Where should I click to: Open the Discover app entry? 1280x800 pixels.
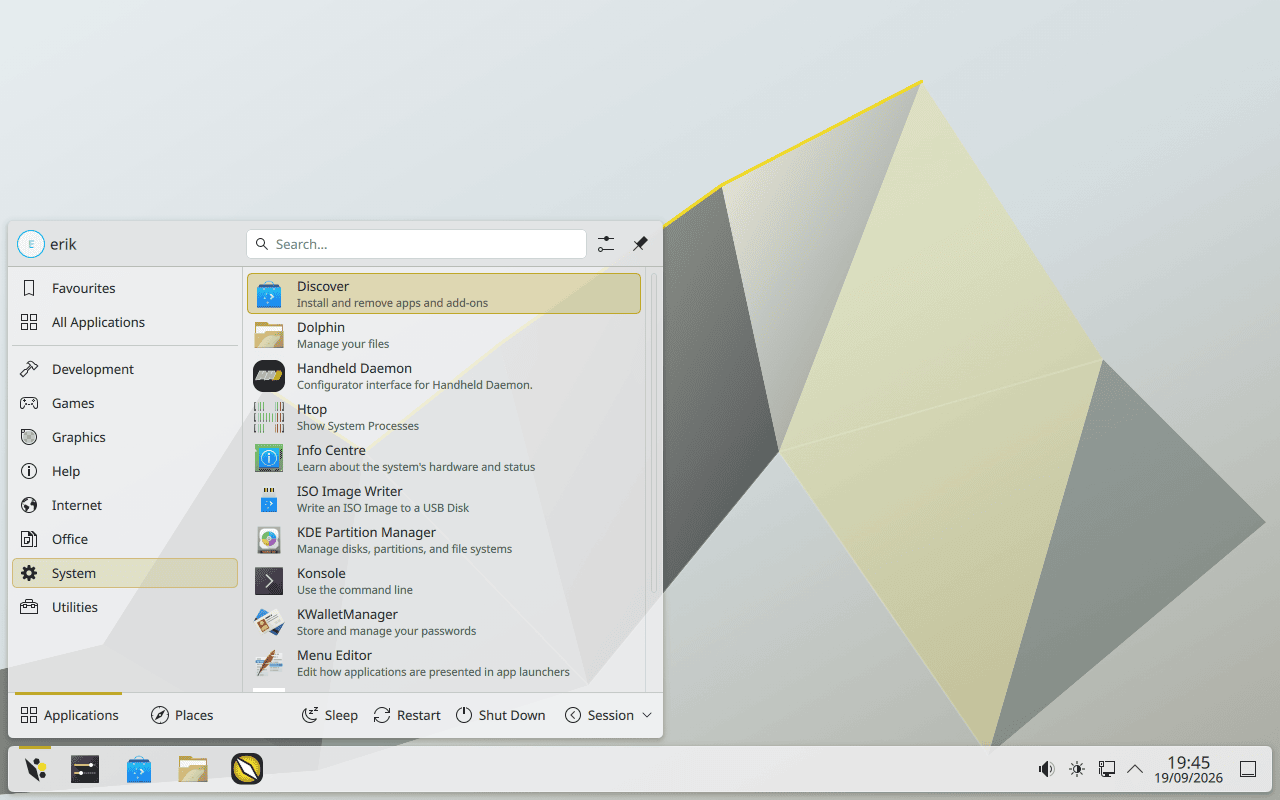[444, 294]
